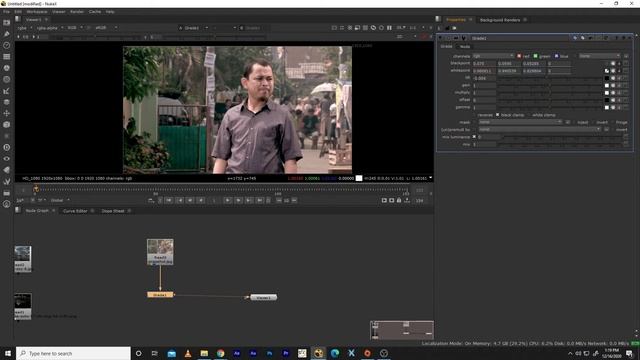Open the File menu
Viewport: 640px width, 360px height.
click(7, 12)
